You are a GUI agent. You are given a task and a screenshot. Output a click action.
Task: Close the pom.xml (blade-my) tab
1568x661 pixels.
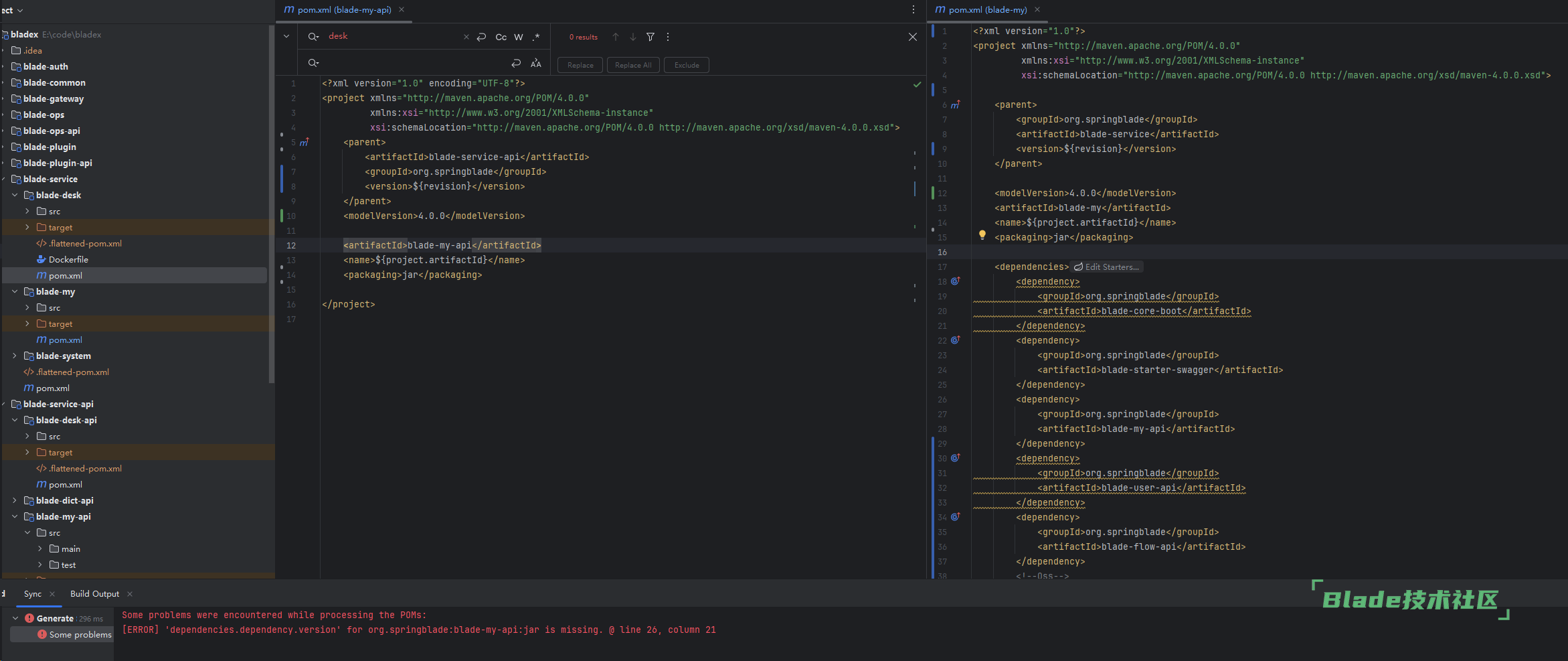pos(1037,9)
